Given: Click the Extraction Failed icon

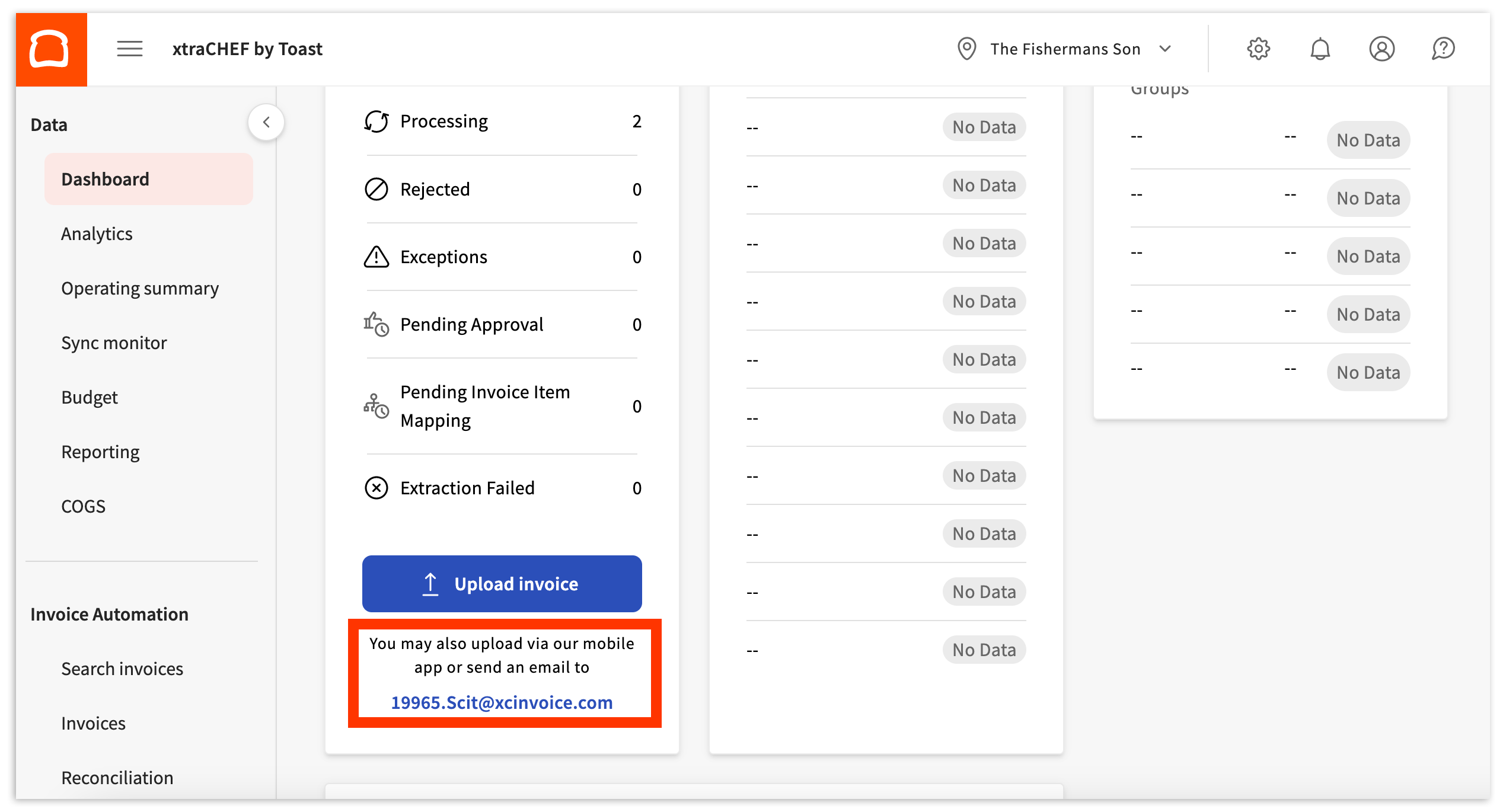Looking at the screenshot, I should 376,488.
